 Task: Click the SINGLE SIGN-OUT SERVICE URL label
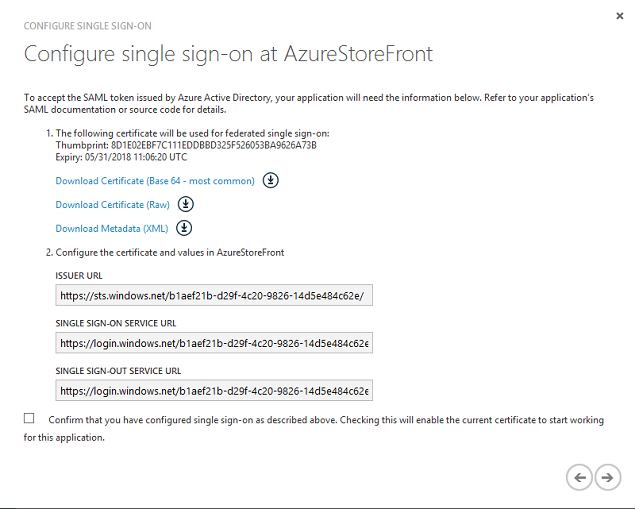(x=120, y=371)
